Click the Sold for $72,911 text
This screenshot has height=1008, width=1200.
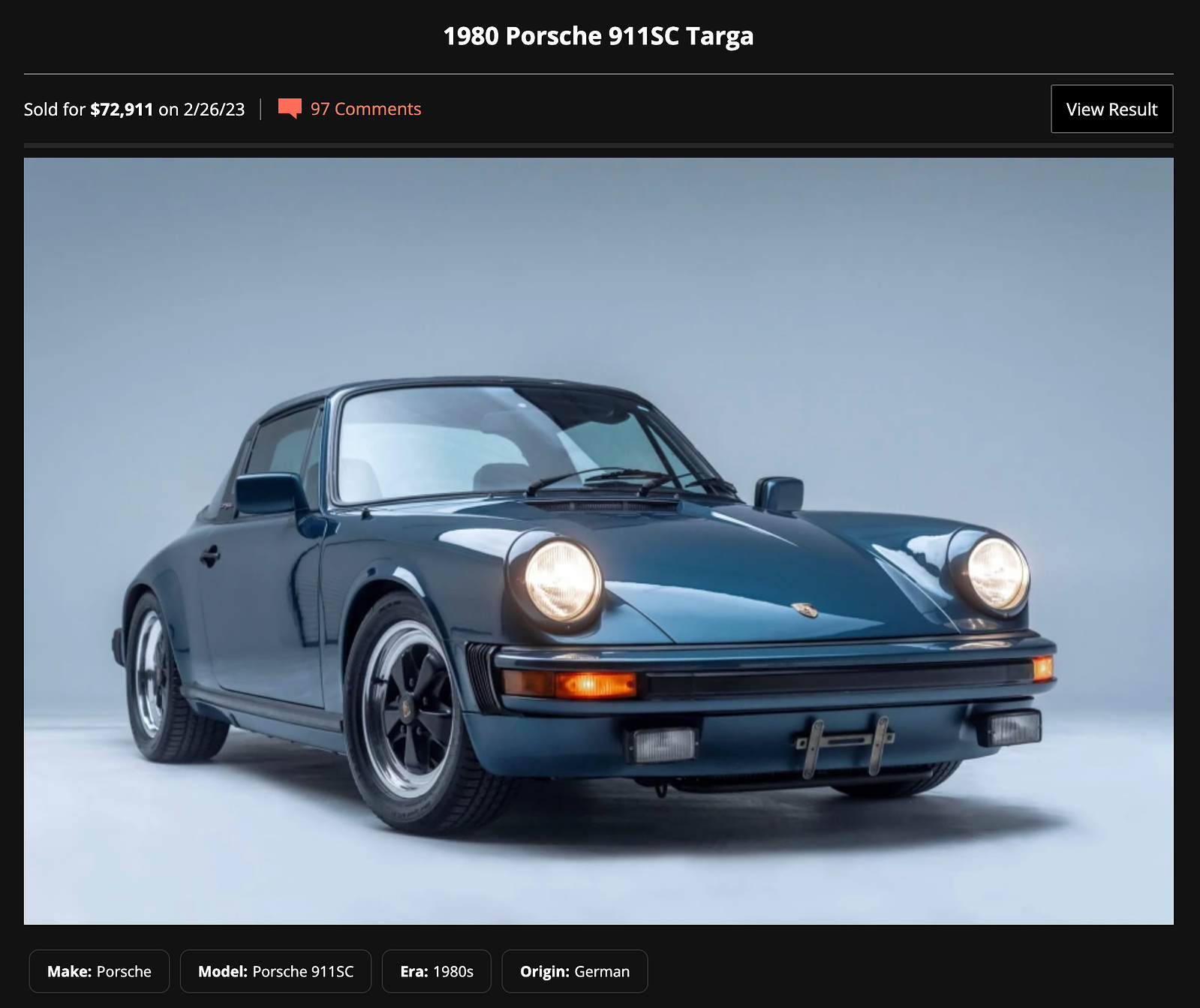(89, 110)
